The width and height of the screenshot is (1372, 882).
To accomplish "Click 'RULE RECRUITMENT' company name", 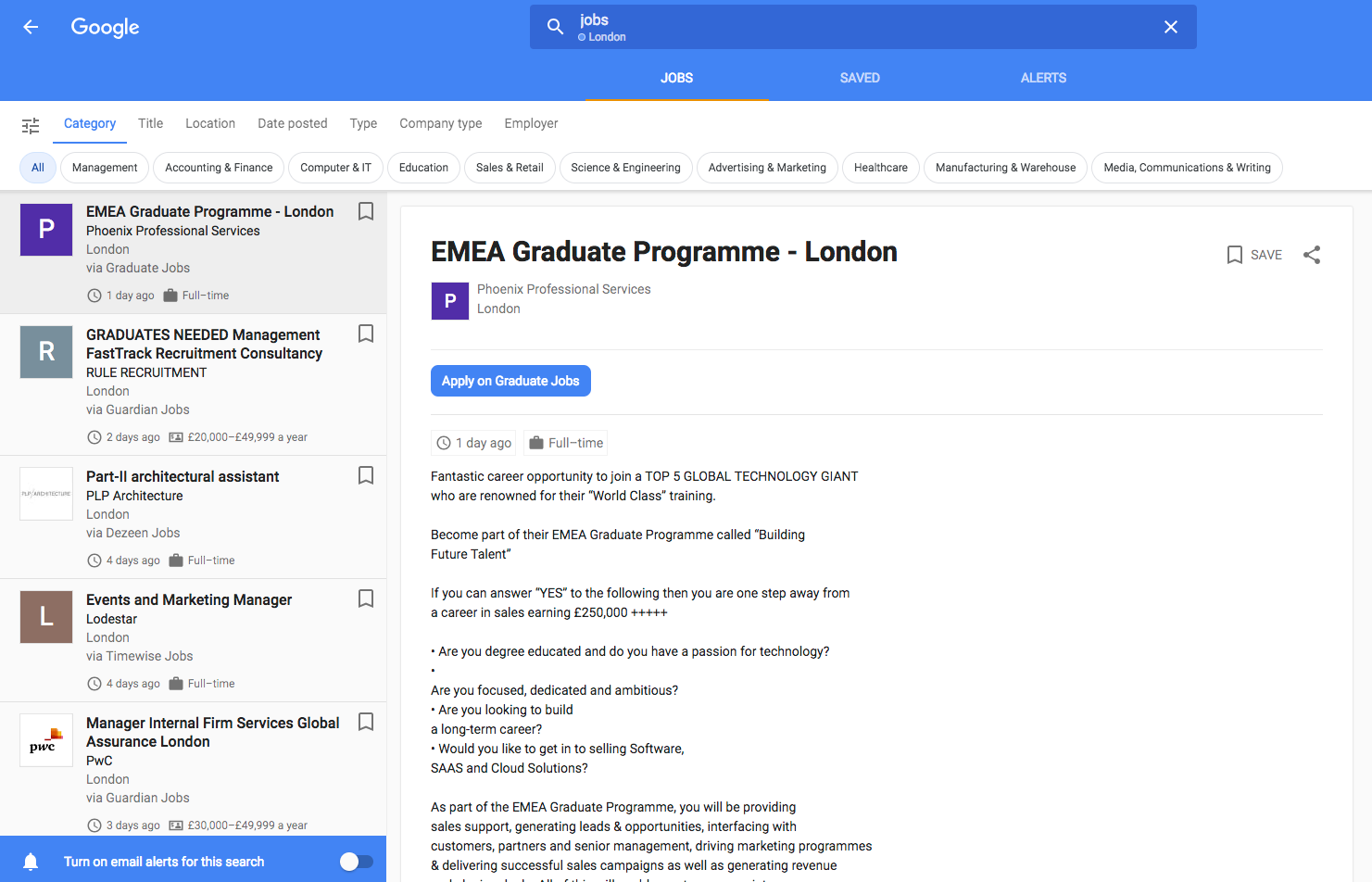I will pyautogui.click(x=146, y=372).
